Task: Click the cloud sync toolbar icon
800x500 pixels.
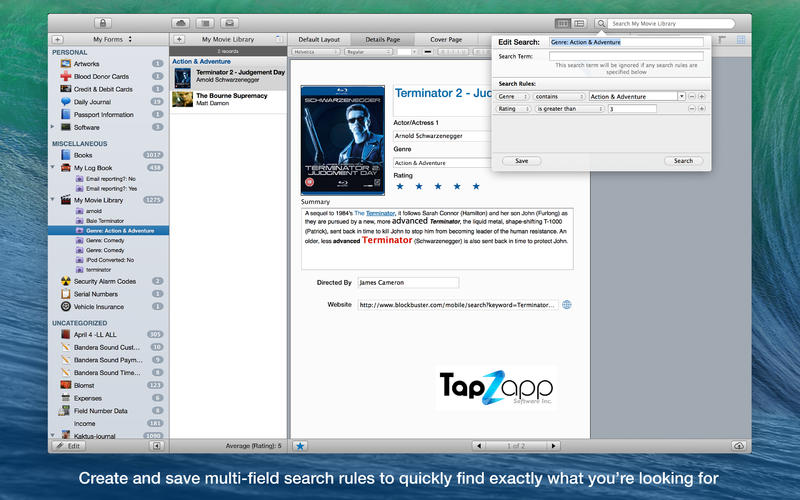Action: point(181,23)
